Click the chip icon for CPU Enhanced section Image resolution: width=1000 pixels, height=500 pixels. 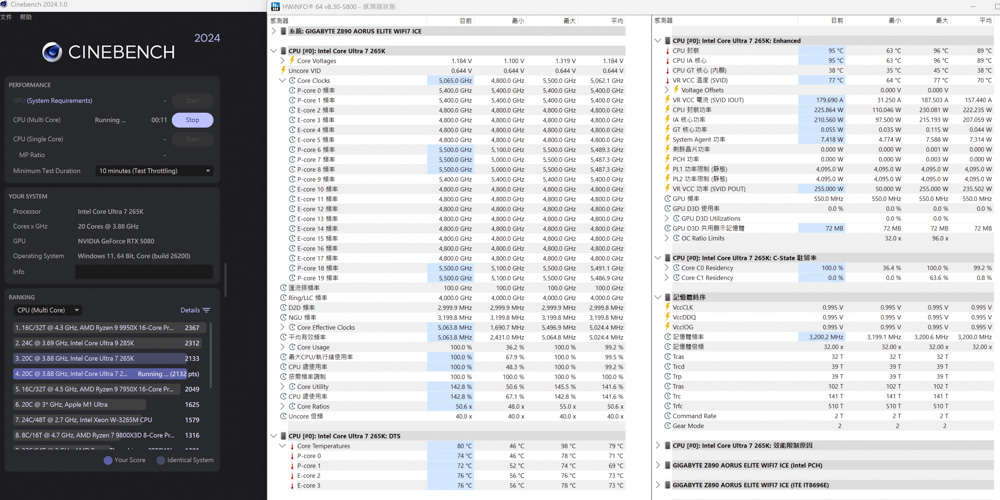click(667, 41)
